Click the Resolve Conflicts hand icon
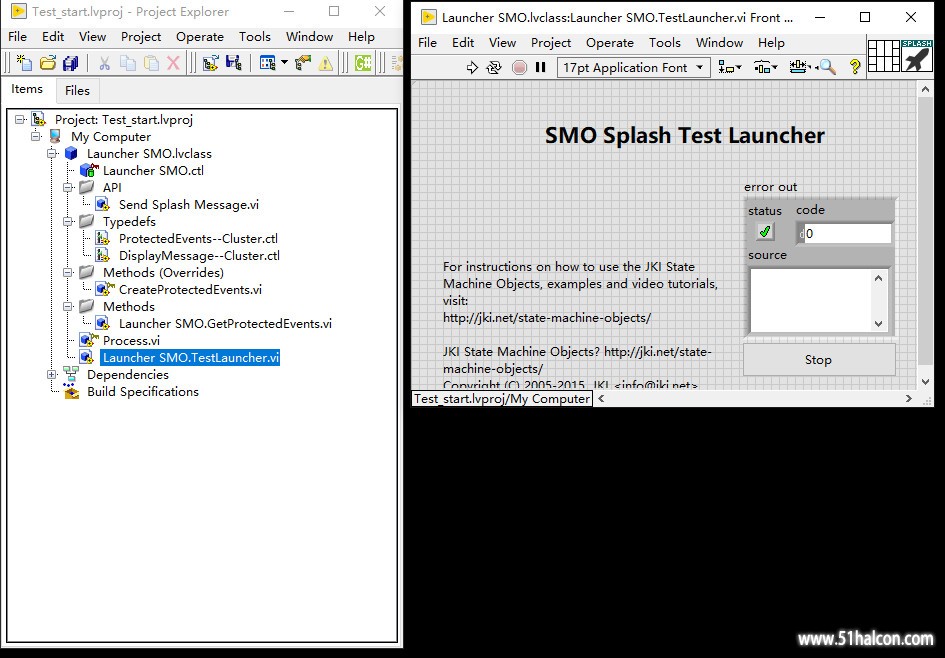This screenshot has width=945, height=658. (303, 63)
